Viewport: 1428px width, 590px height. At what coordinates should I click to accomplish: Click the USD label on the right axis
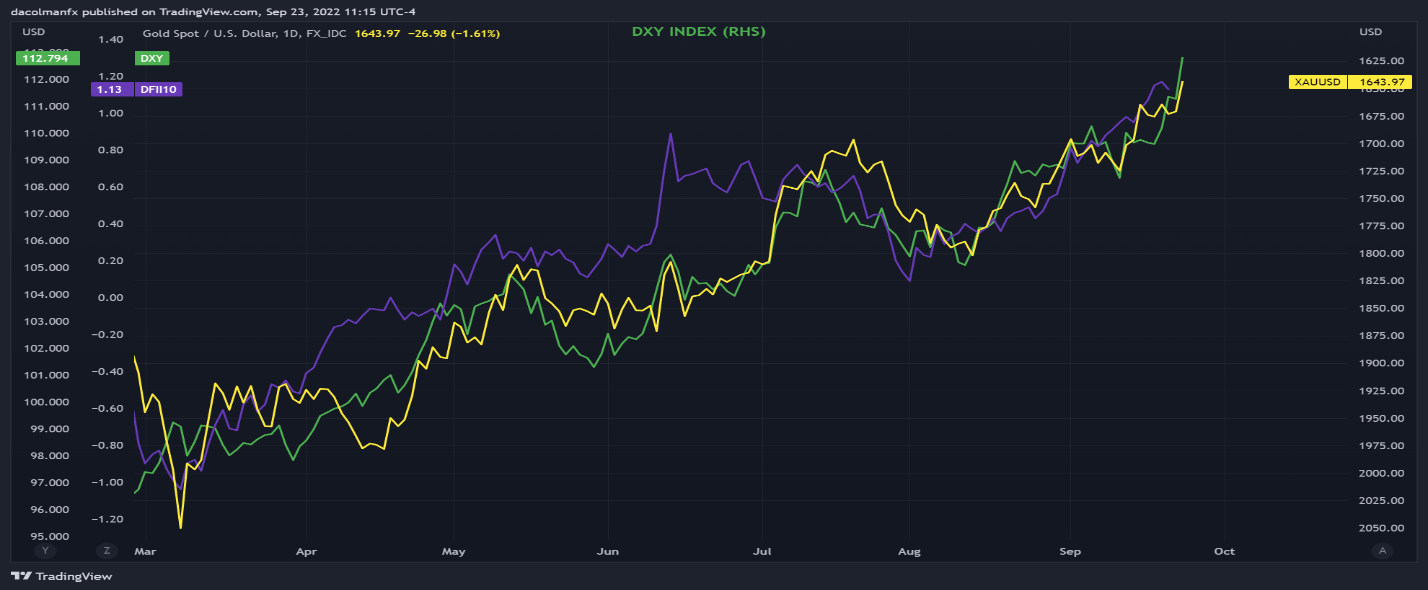pos(1370,32)
